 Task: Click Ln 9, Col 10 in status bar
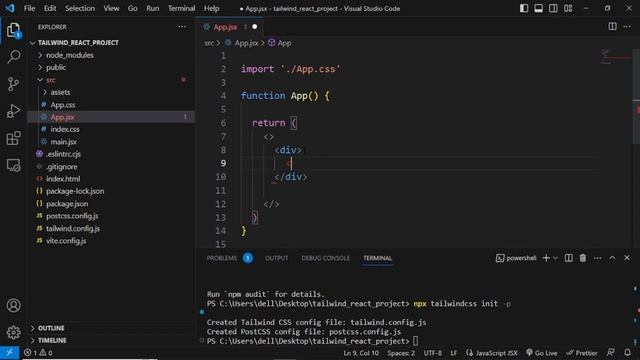[361, 353]
